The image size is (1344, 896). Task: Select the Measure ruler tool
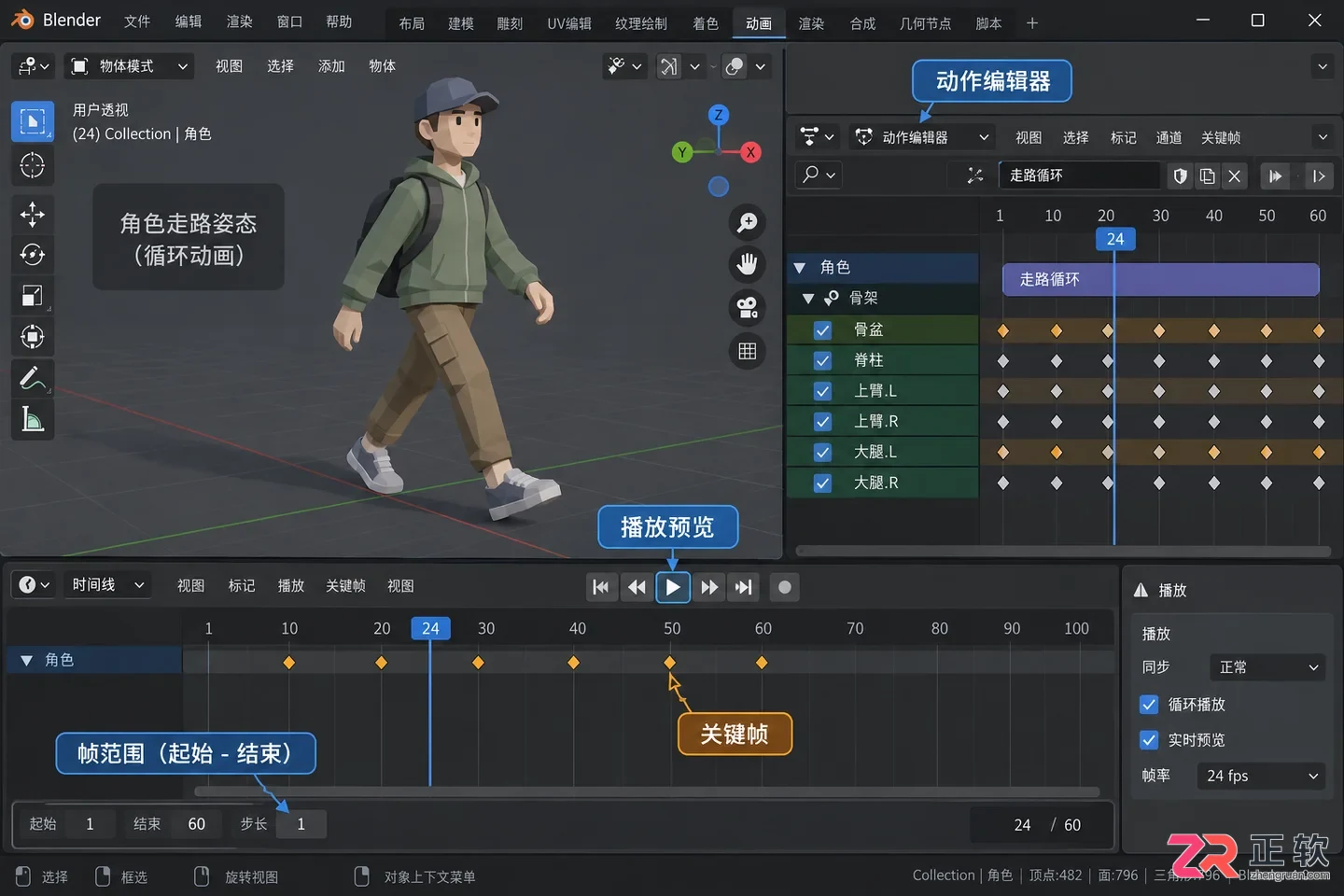click(x=33, y=419)
